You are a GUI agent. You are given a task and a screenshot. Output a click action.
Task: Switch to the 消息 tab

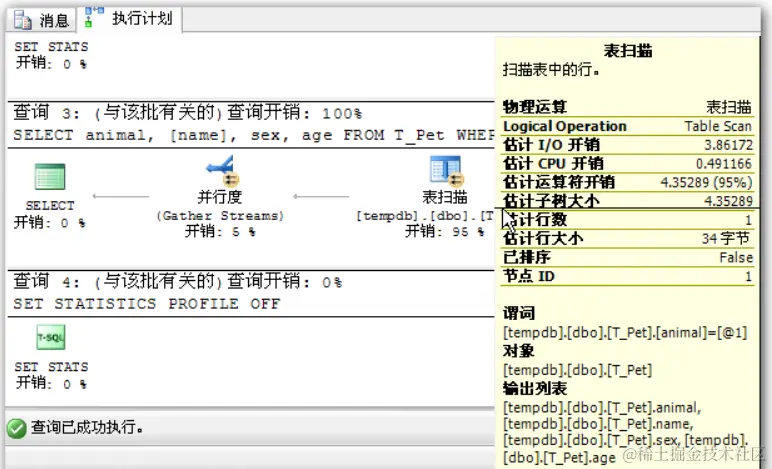click(x=41, y=20)
